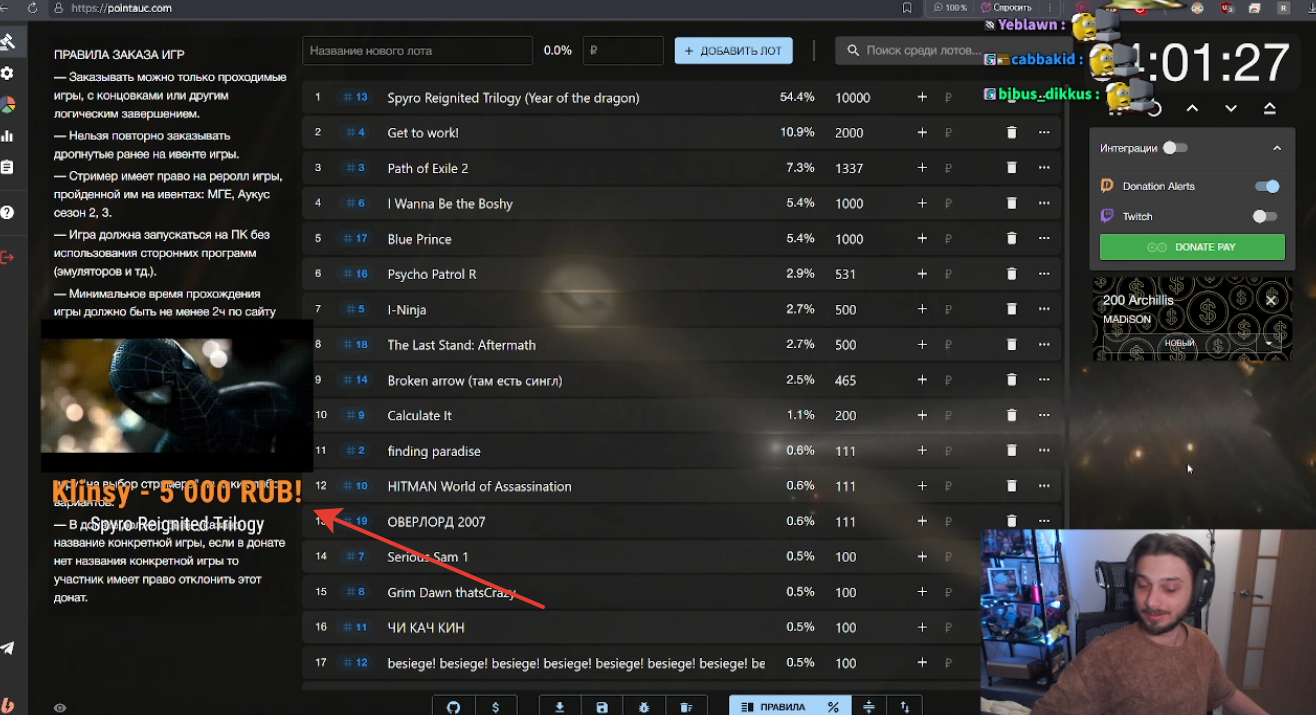Click the up-down sort arrows icon
1316x715 pixels.
pyautogui.click(x=904, y=706)
